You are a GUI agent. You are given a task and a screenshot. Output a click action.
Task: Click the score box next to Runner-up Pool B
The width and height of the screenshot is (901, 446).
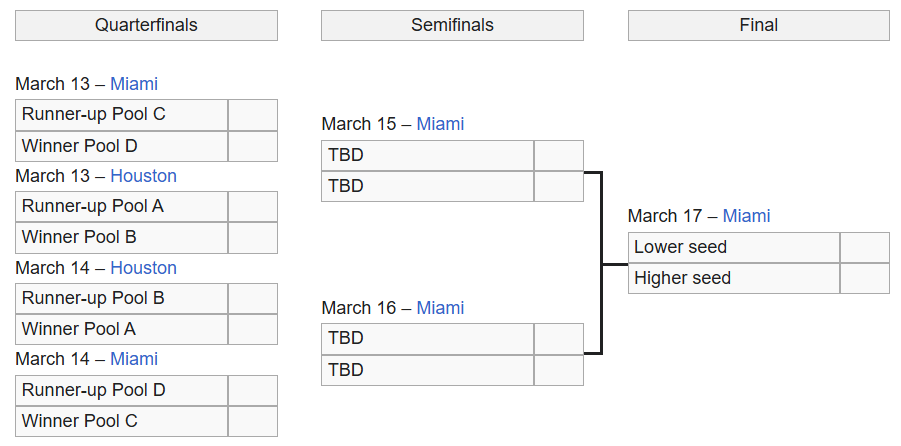tap(252, 298)
